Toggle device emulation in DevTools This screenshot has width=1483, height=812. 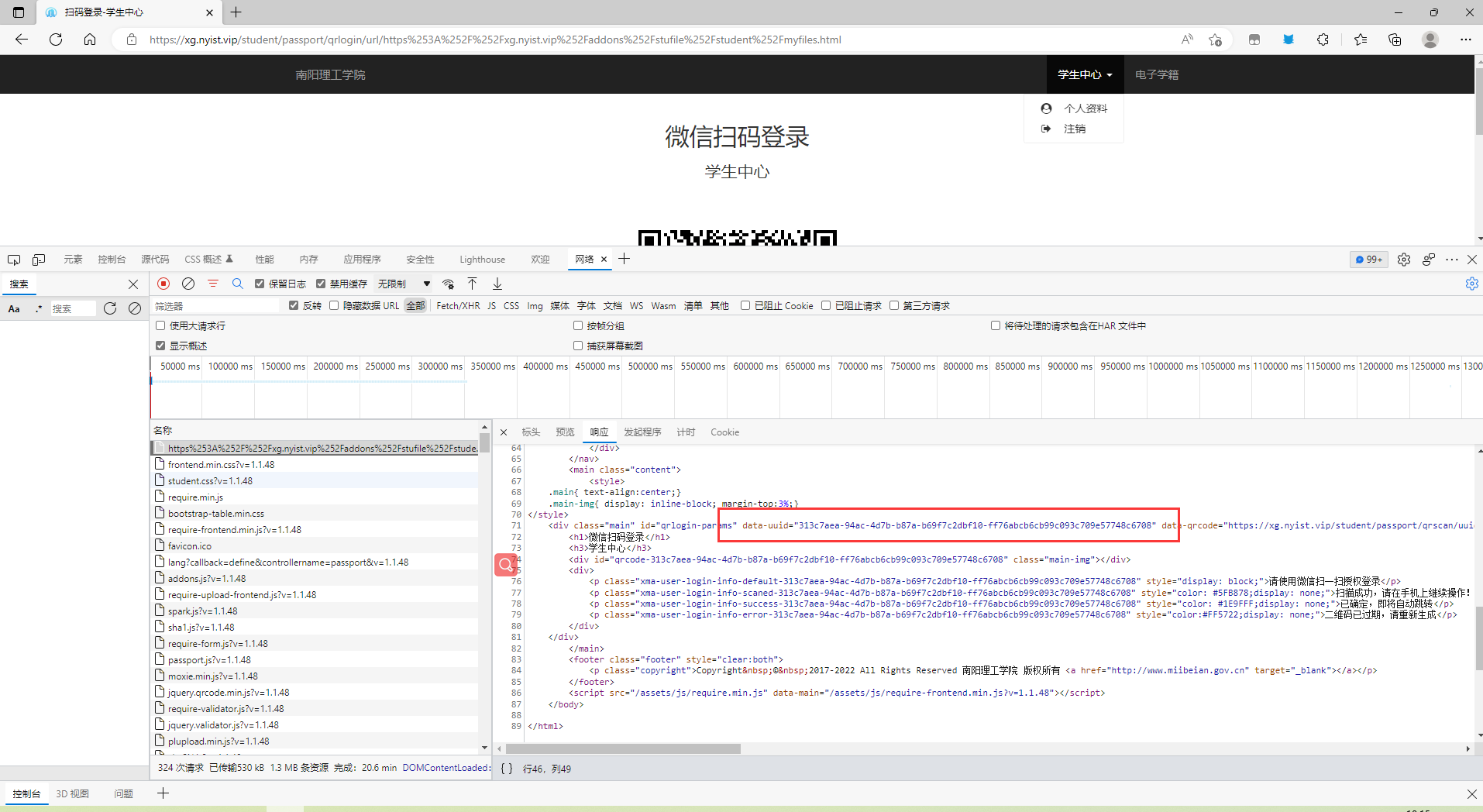pos(39,260)
